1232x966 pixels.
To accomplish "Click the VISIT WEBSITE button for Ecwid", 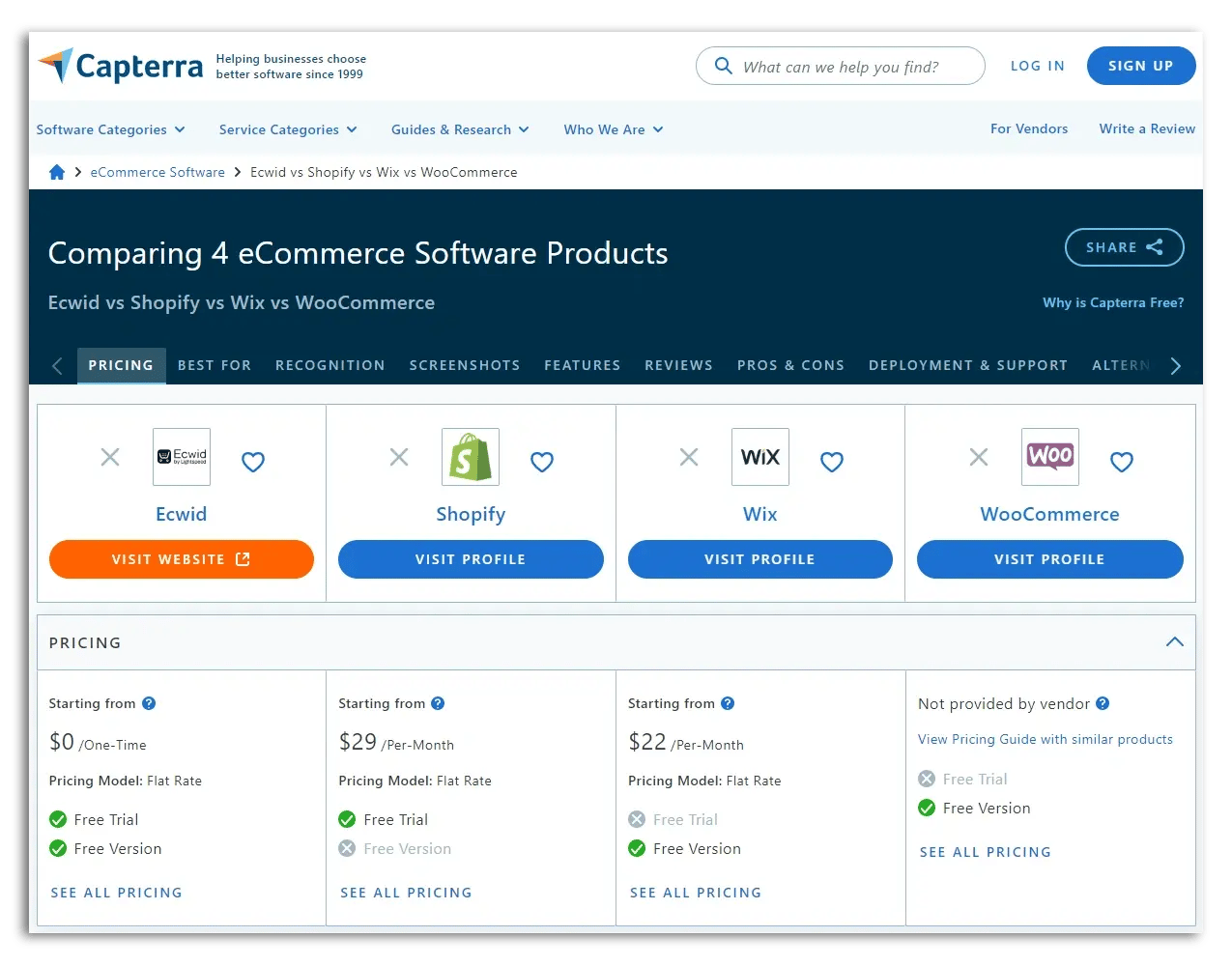I will [181, 558].
